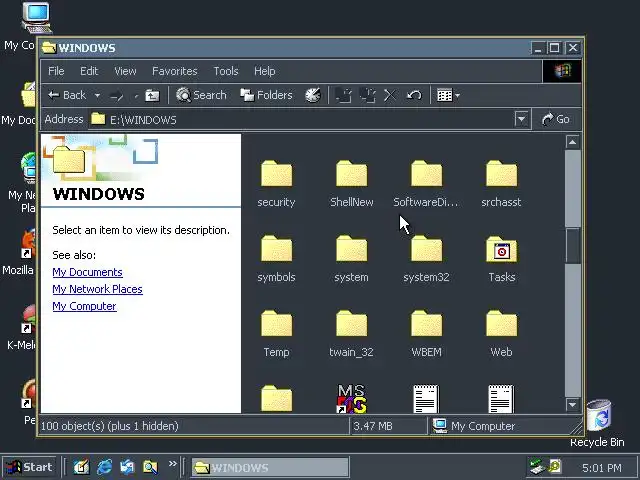Follow the My Documents link
Screen dimensions: 640x480
coord(87,272)
